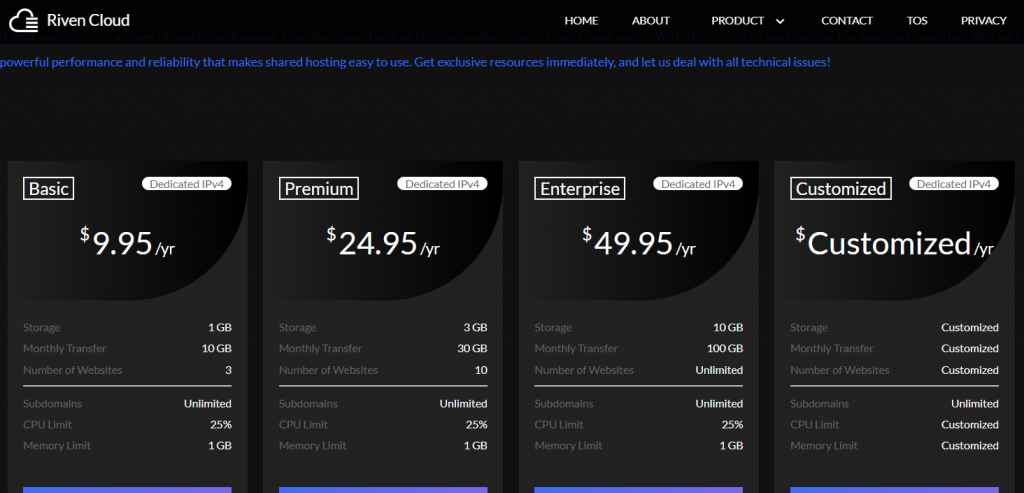Screen dimensions: 1024x493
Task: Click Enterprise plan's 10 GB Storage value
Action: 728,327
